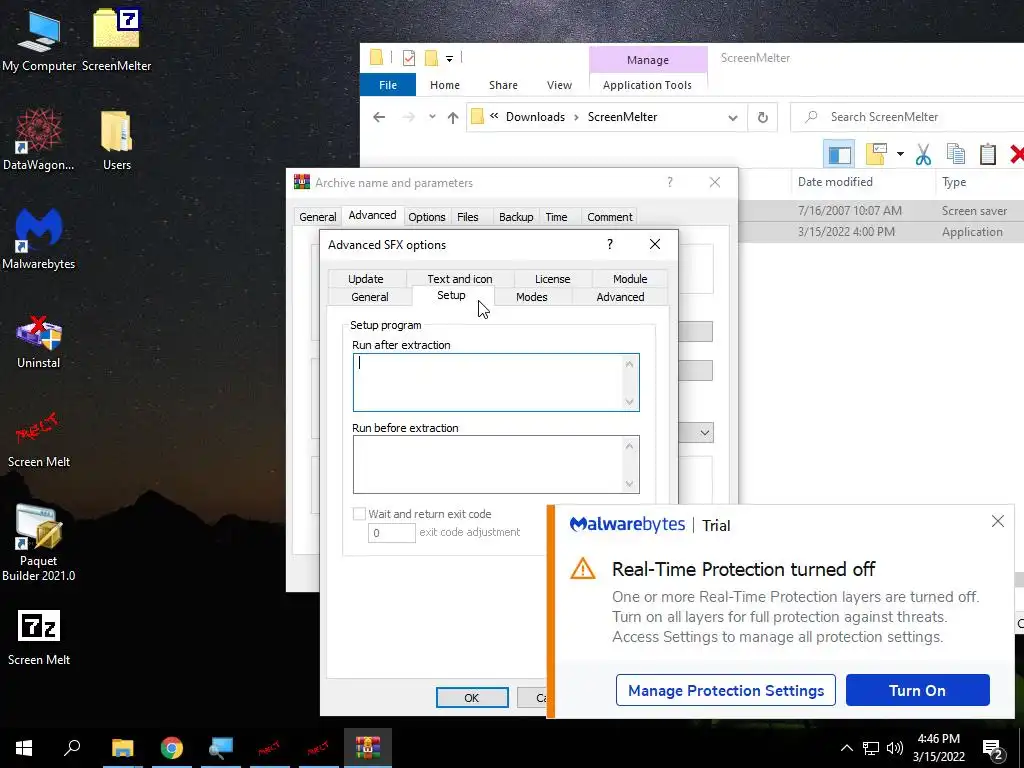Open the DataWagon desktop shortcut
Image resolution: width=1024 pixels, height=768 pixels.
pos(39,140)
